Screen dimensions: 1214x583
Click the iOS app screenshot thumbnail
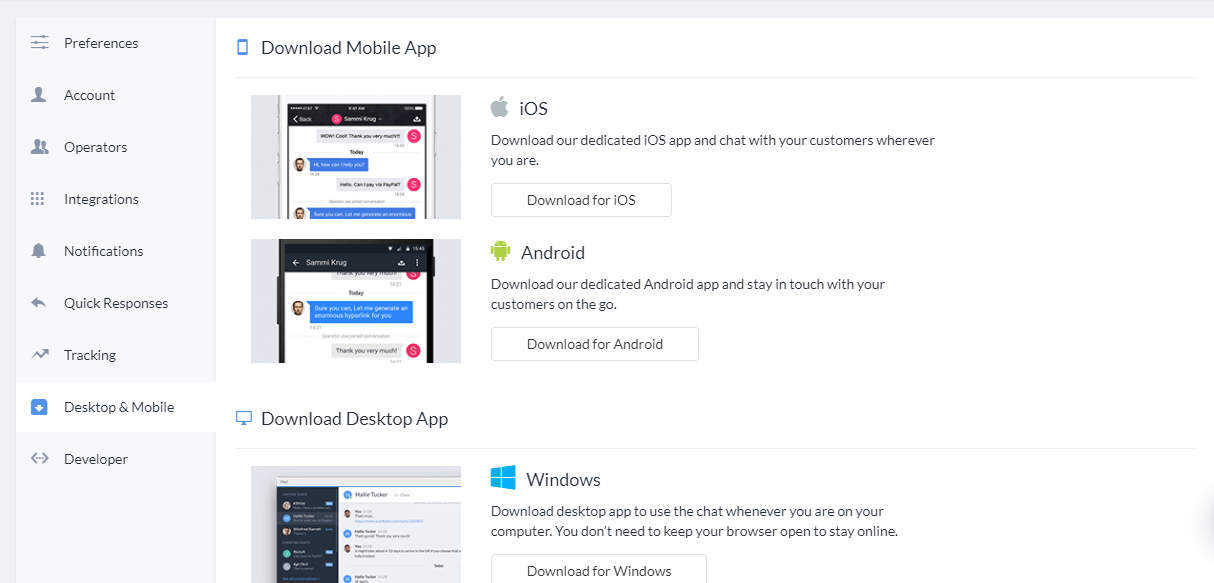point(356,157)
